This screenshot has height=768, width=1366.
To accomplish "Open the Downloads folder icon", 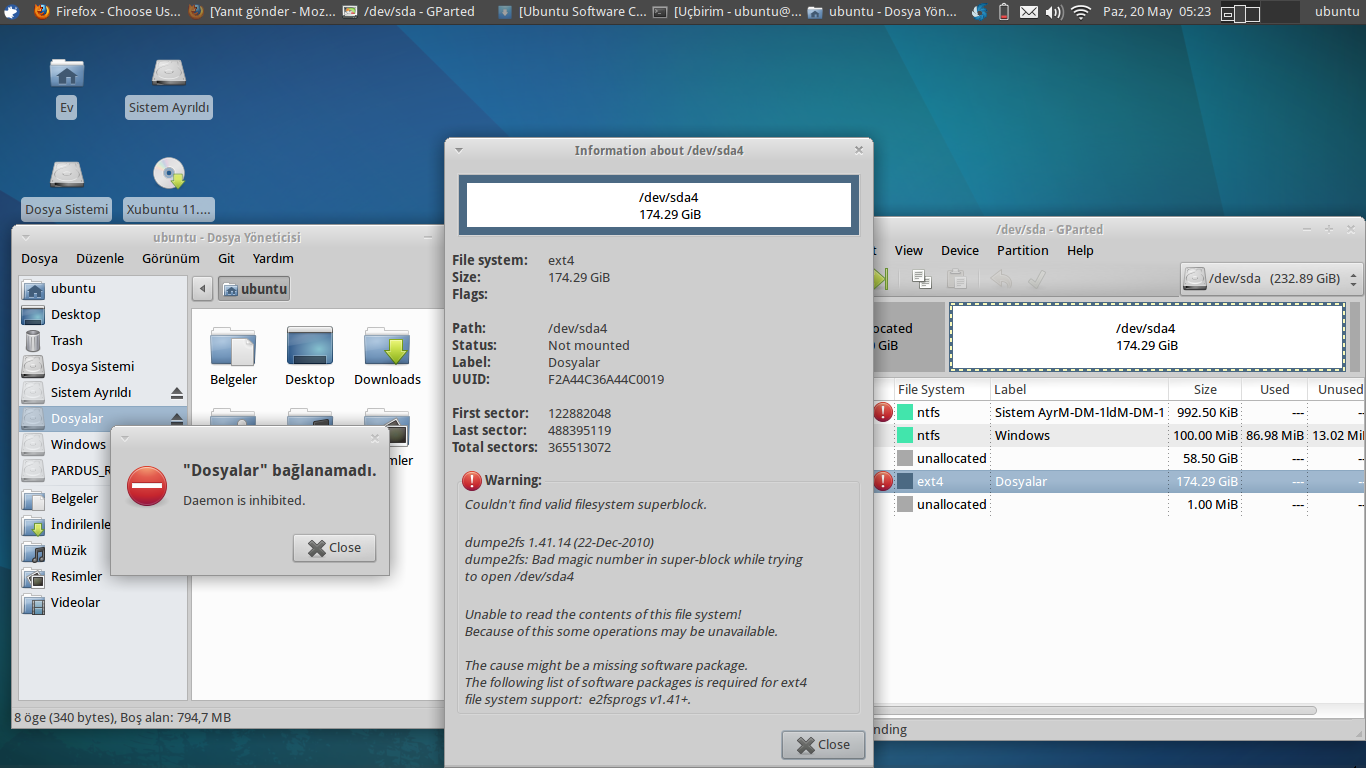I will pos(387,346).
